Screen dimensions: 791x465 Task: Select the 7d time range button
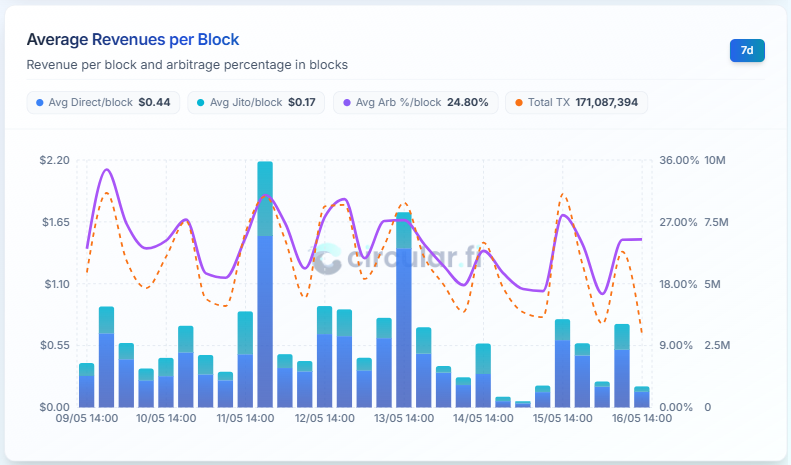point(747,50)
